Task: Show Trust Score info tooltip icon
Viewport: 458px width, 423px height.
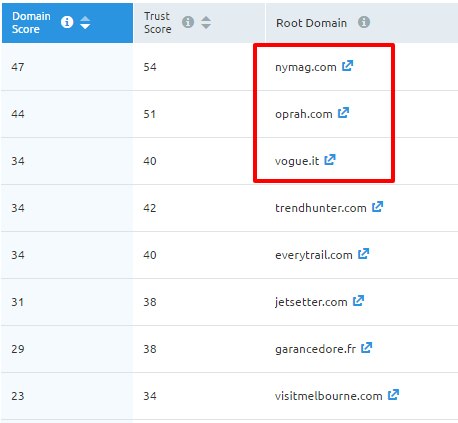Action: [x=188, y=22]
